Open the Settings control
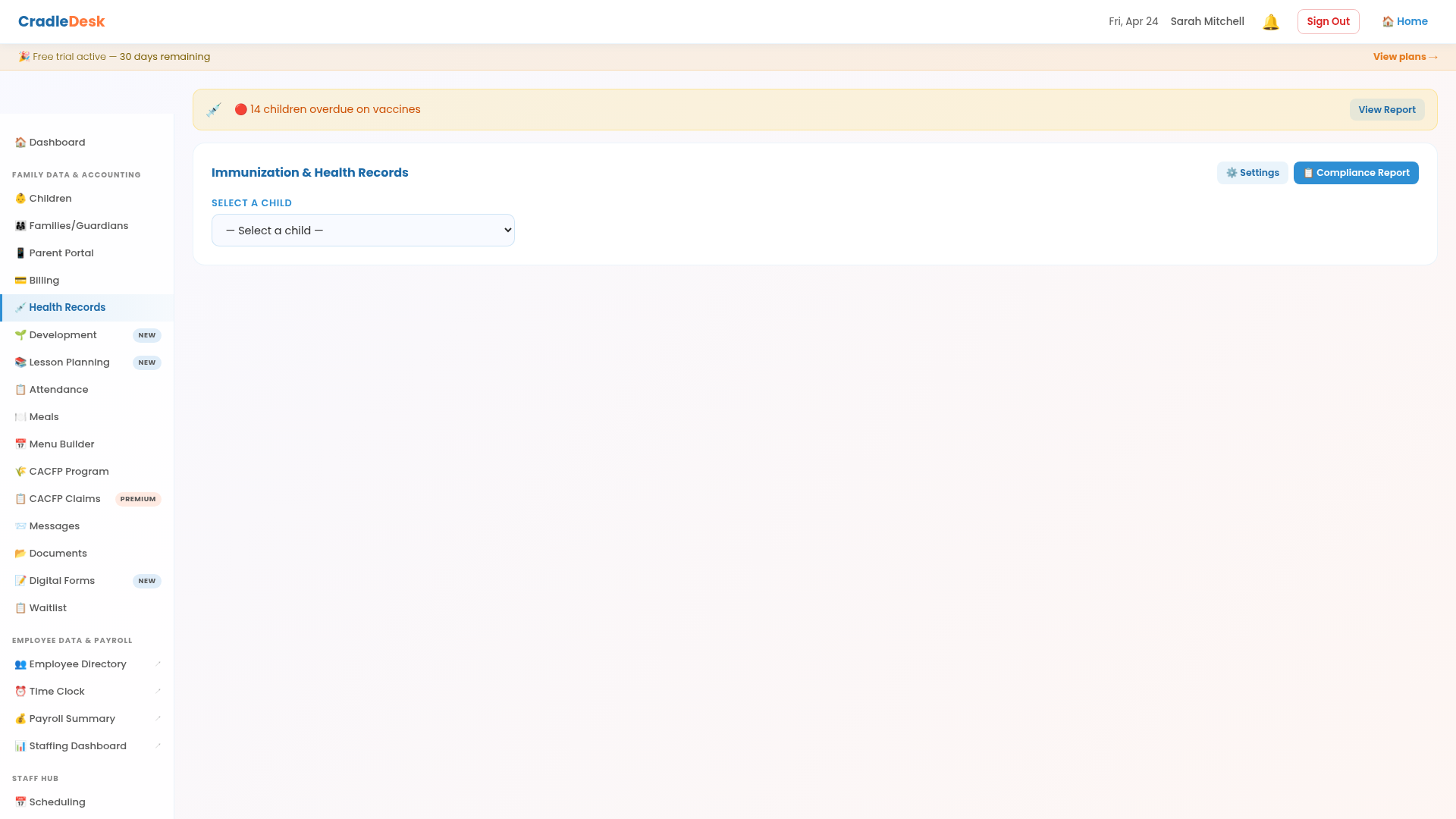The image size is (1456, 819). click(1252, 172)
